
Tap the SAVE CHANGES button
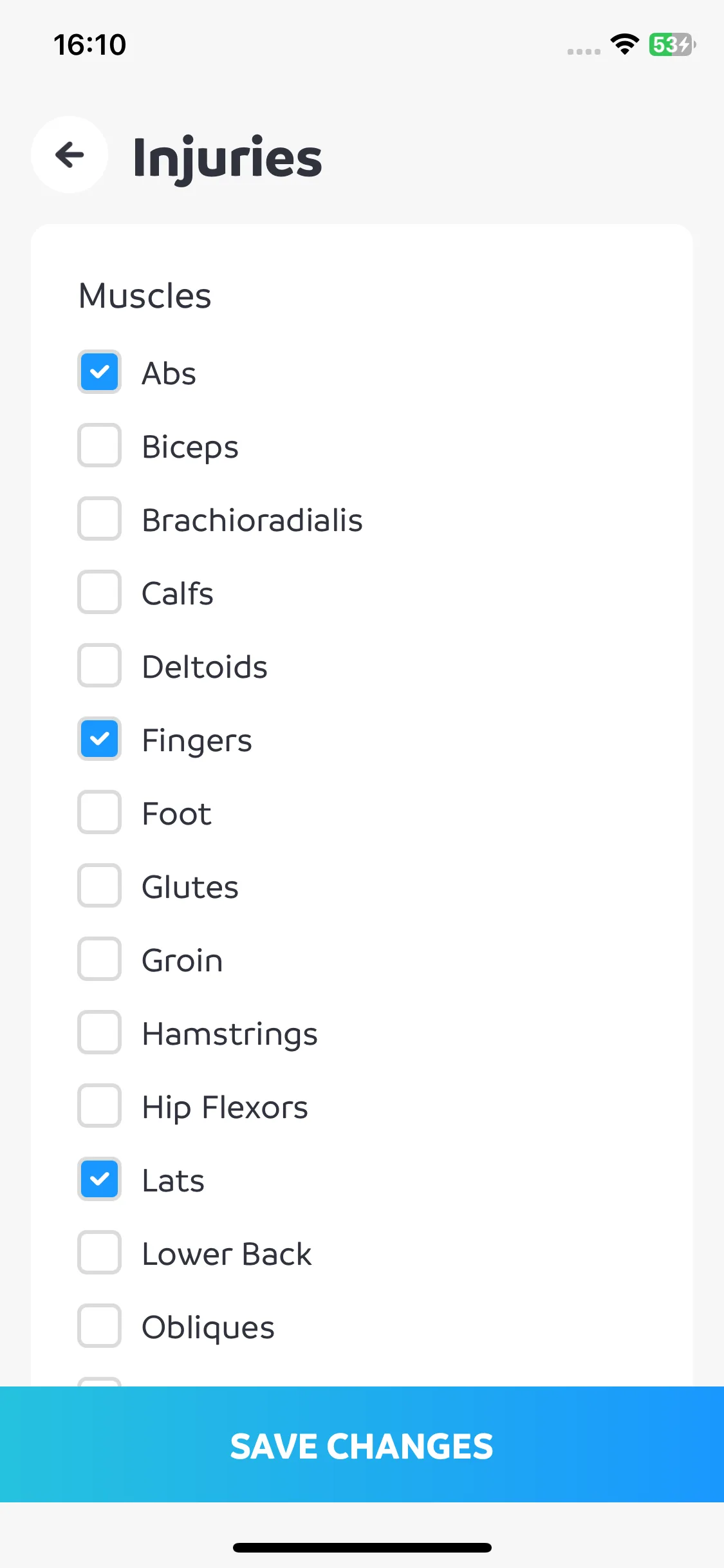pos(362,1444)
